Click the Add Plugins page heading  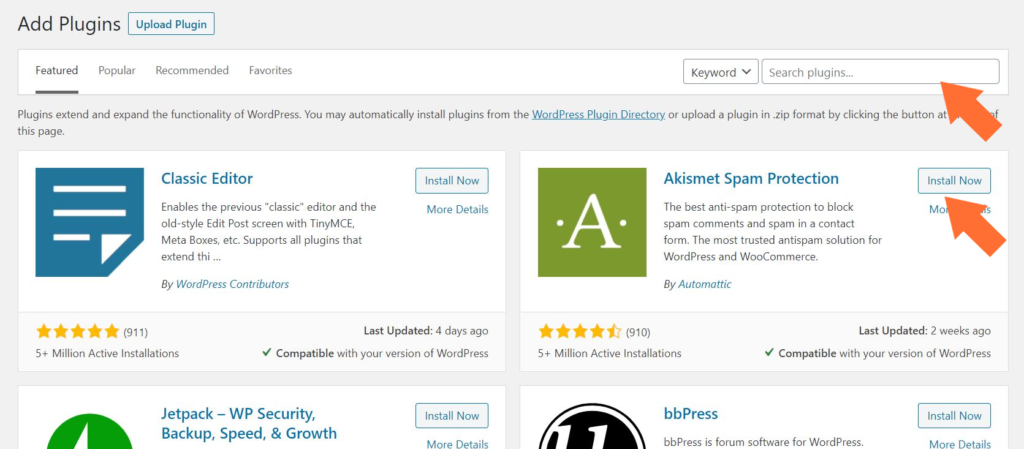click(69, 25)
